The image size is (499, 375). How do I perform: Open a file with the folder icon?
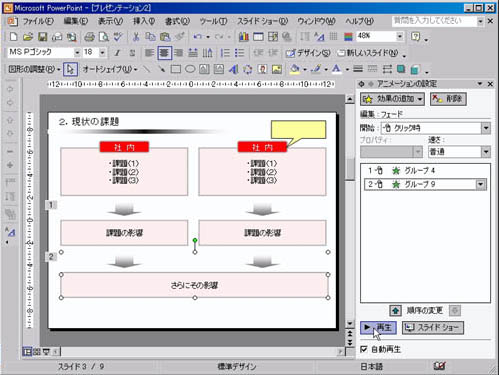pos(28,36)
